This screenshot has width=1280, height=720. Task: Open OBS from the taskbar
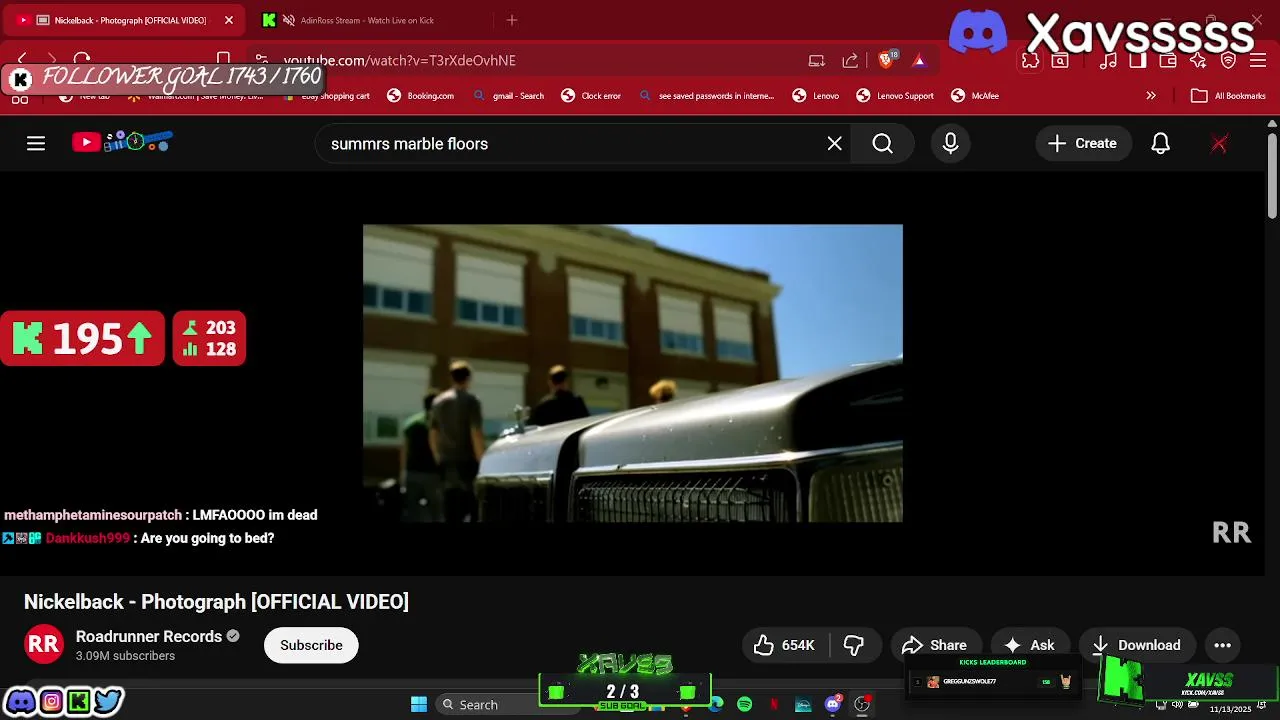(862, 704)
